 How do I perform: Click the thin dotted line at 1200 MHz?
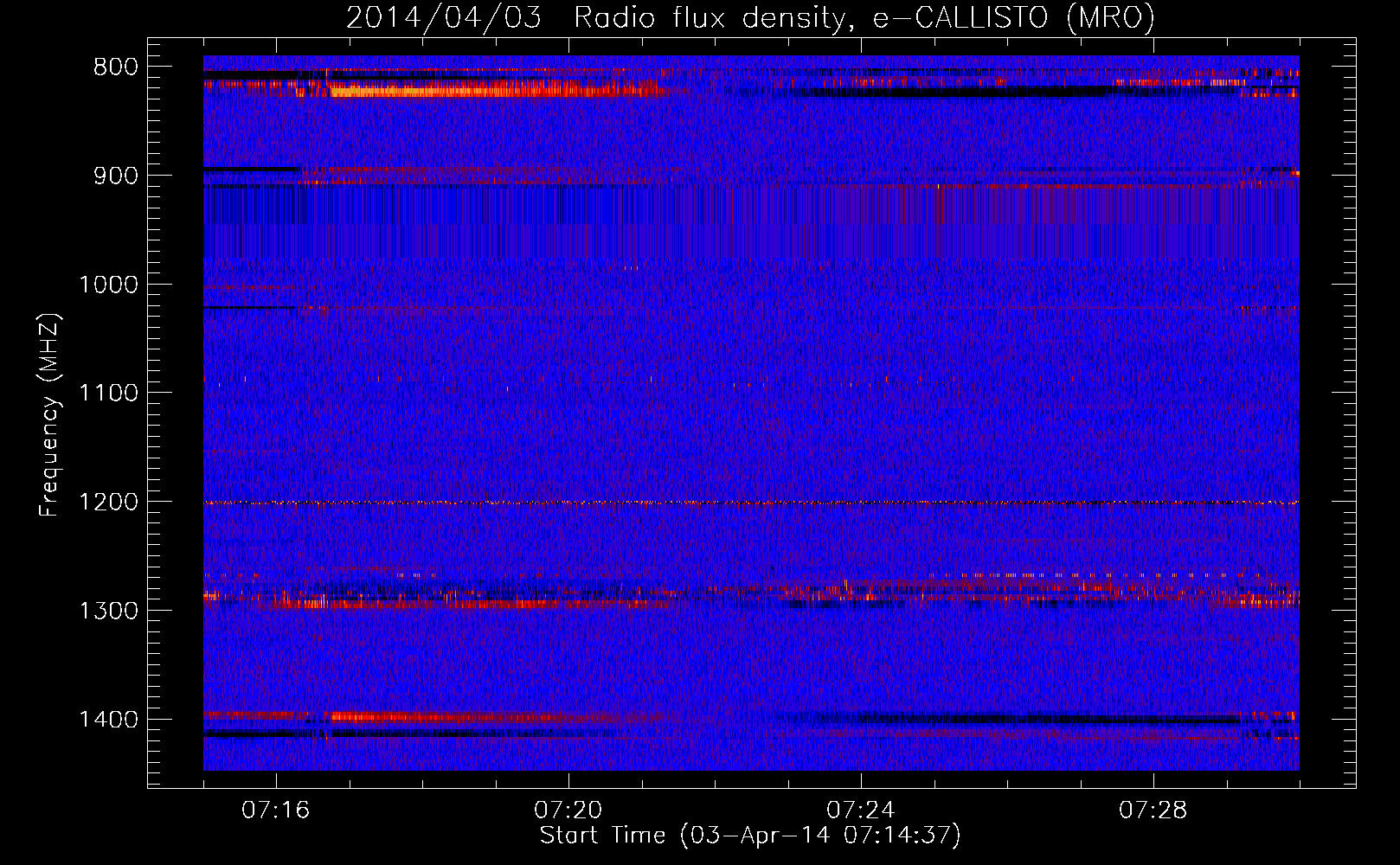751,503
